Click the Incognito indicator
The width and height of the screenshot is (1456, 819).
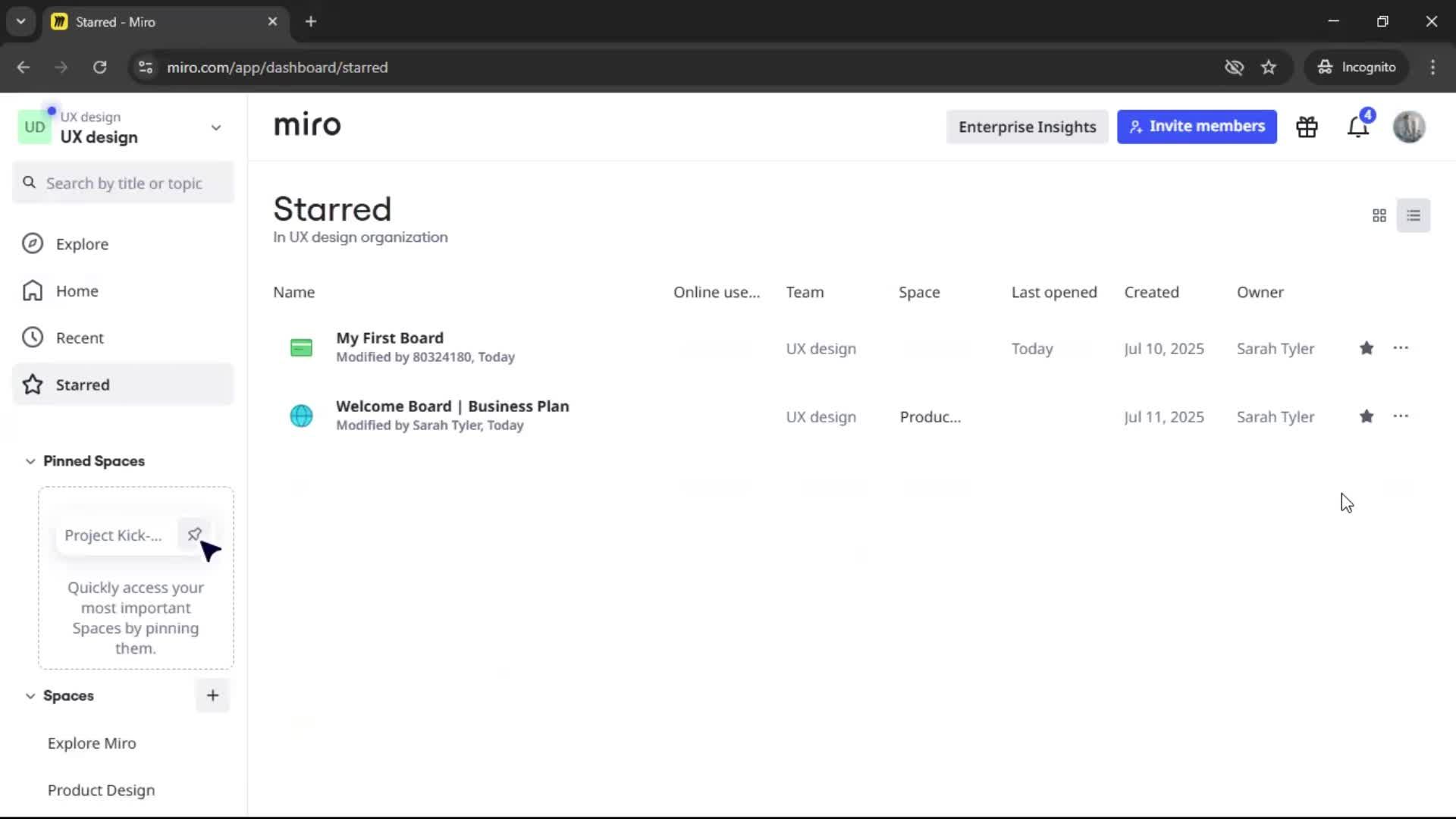coord(1357,67)
